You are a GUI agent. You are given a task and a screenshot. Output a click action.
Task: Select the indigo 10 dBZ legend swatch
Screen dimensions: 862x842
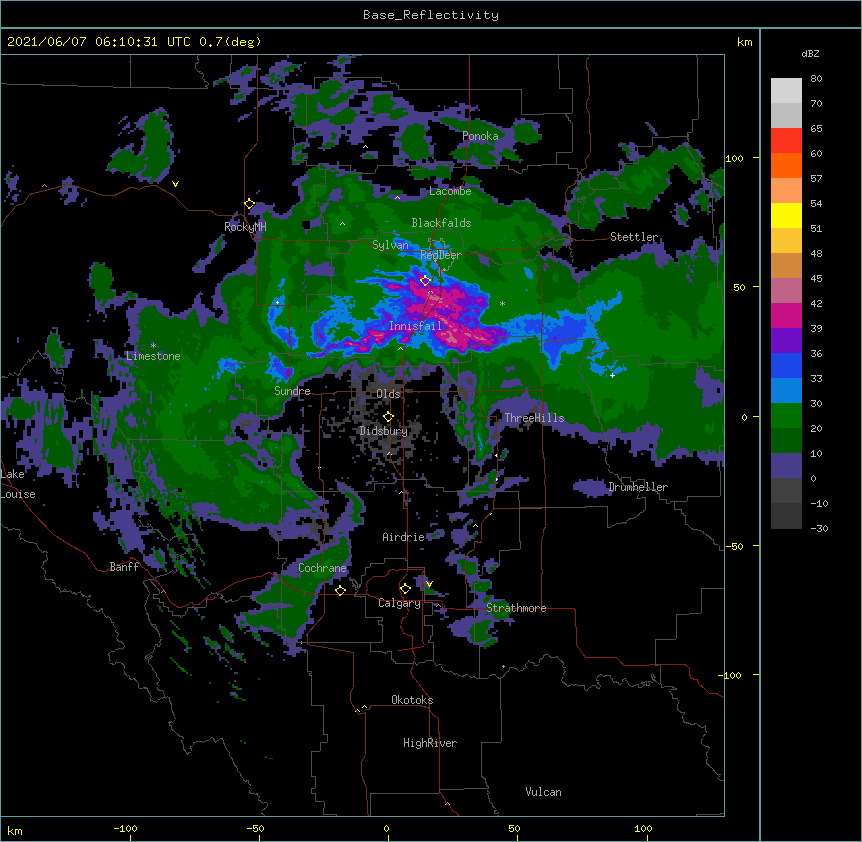pyautogui.click(x=786, y=466)
